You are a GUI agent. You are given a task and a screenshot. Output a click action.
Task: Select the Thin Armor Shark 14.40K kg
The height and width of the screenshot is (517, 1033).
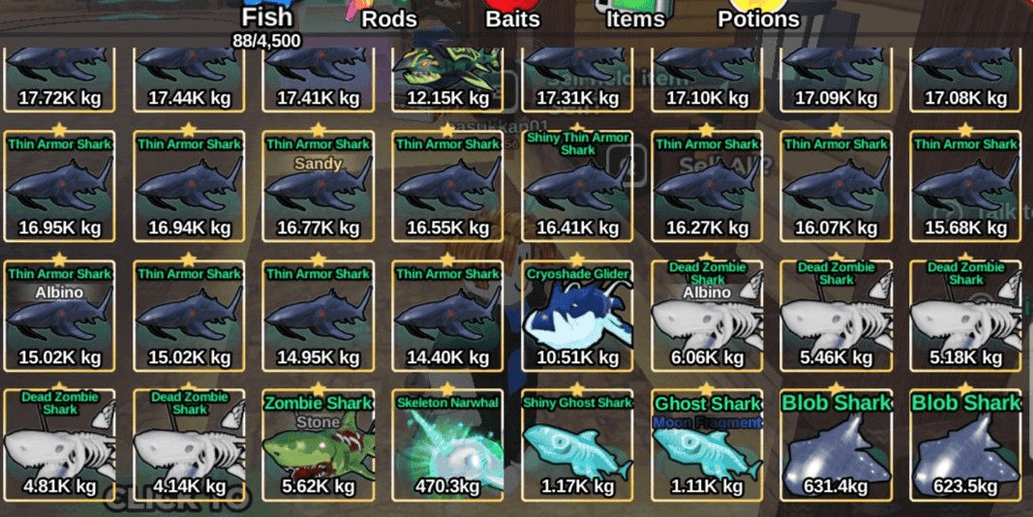tap(448, 316)
